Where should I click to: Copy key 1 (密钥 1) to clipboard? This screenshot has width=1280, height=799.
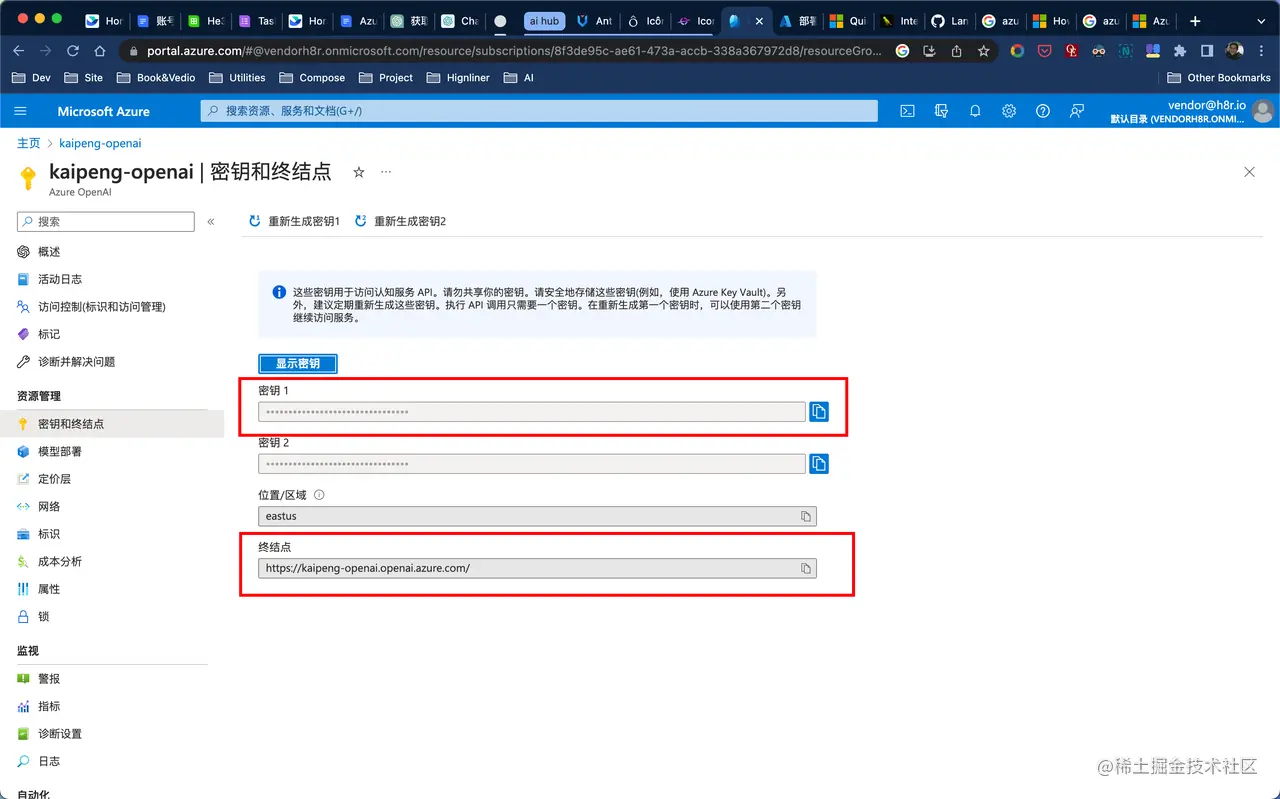pos(819,411)
